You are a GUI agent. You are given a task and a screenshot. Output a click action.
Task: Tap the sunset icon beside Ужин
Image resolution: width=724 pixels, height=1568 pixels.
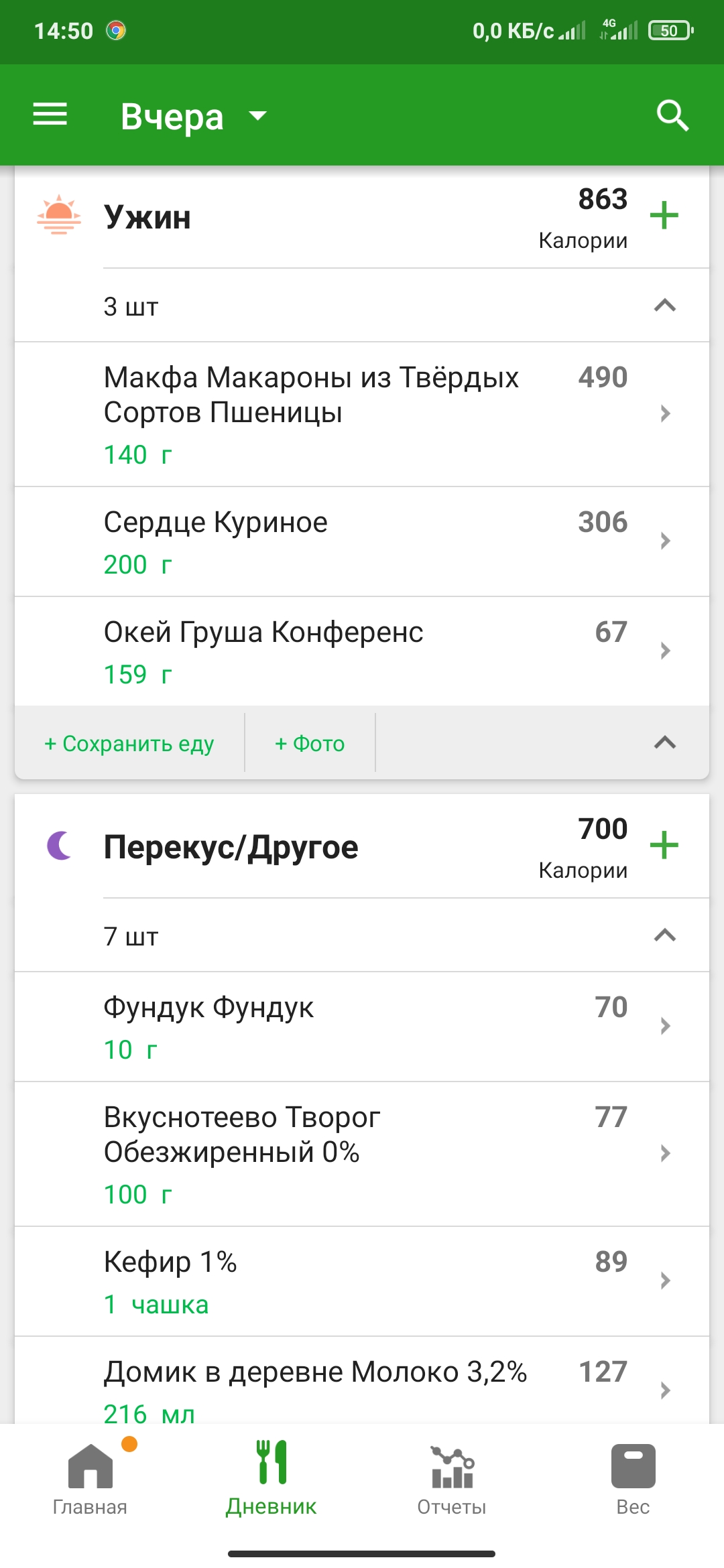coord(59,216)
